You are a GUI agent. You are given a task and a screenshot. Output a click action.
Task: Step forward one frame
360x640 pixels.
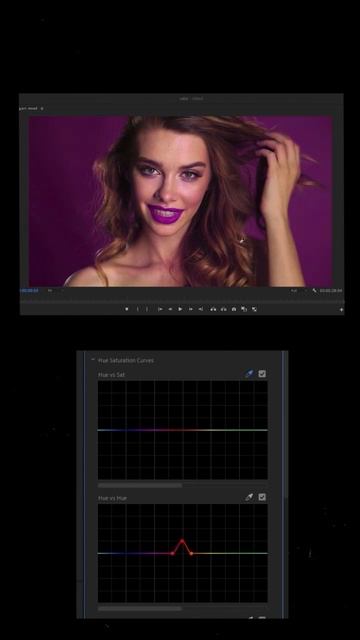pos(191,309)
